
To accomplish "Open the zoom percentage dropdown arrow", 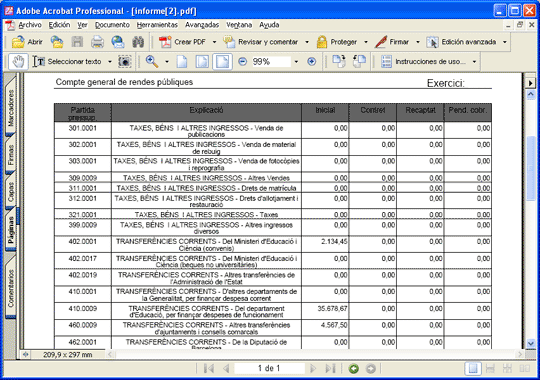I will coord(296,62).
